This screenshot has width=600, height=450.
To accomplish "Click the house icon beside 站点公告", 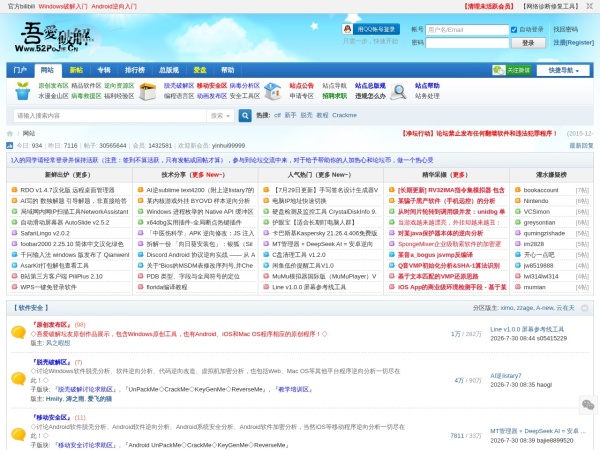I will (273, 91).
